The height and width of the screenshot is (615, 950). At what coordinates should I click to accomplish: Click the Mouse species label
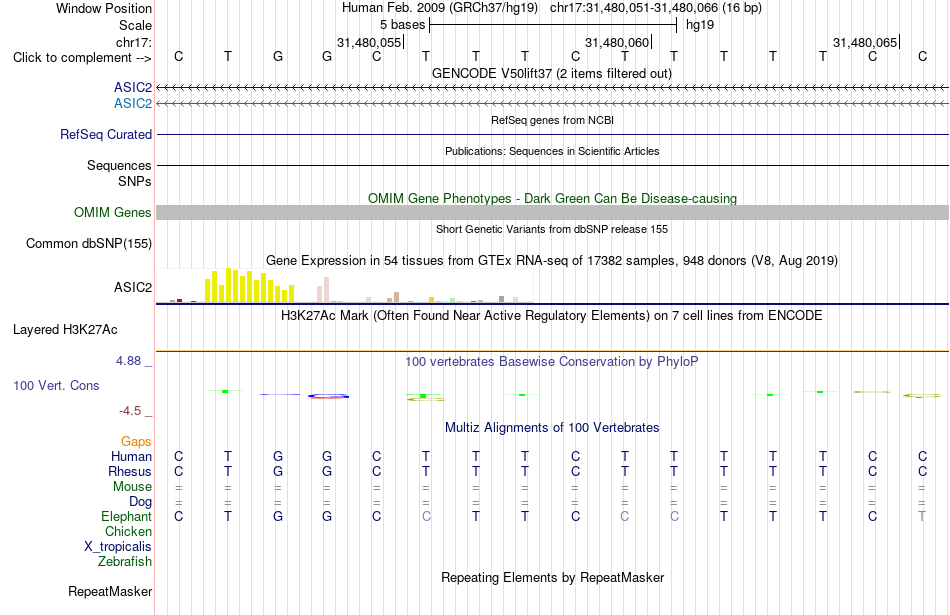pyautogui.click(x=132, y=487)
